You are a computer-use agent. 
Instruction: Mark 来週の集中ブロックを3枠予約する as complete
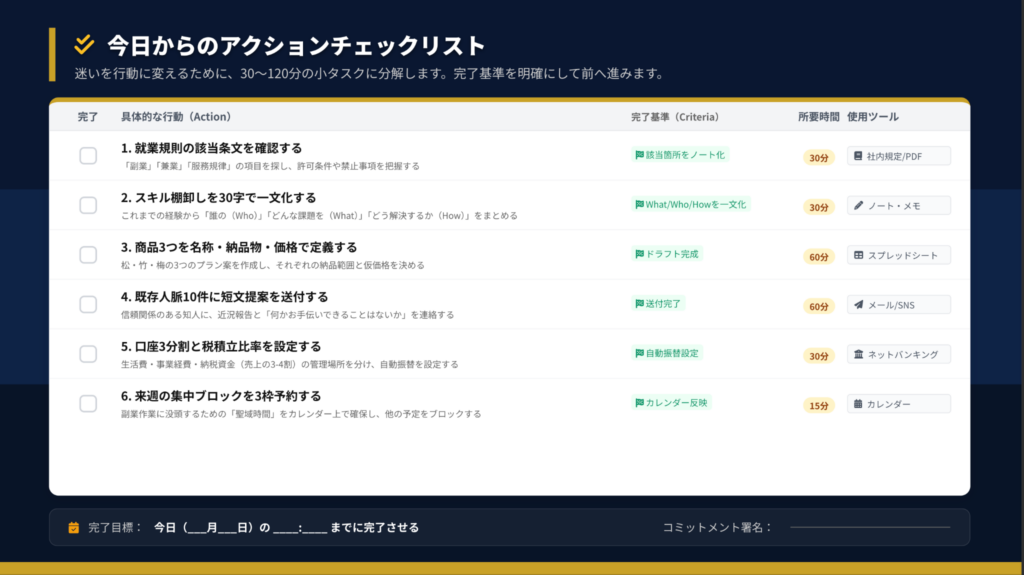(88, 404)
